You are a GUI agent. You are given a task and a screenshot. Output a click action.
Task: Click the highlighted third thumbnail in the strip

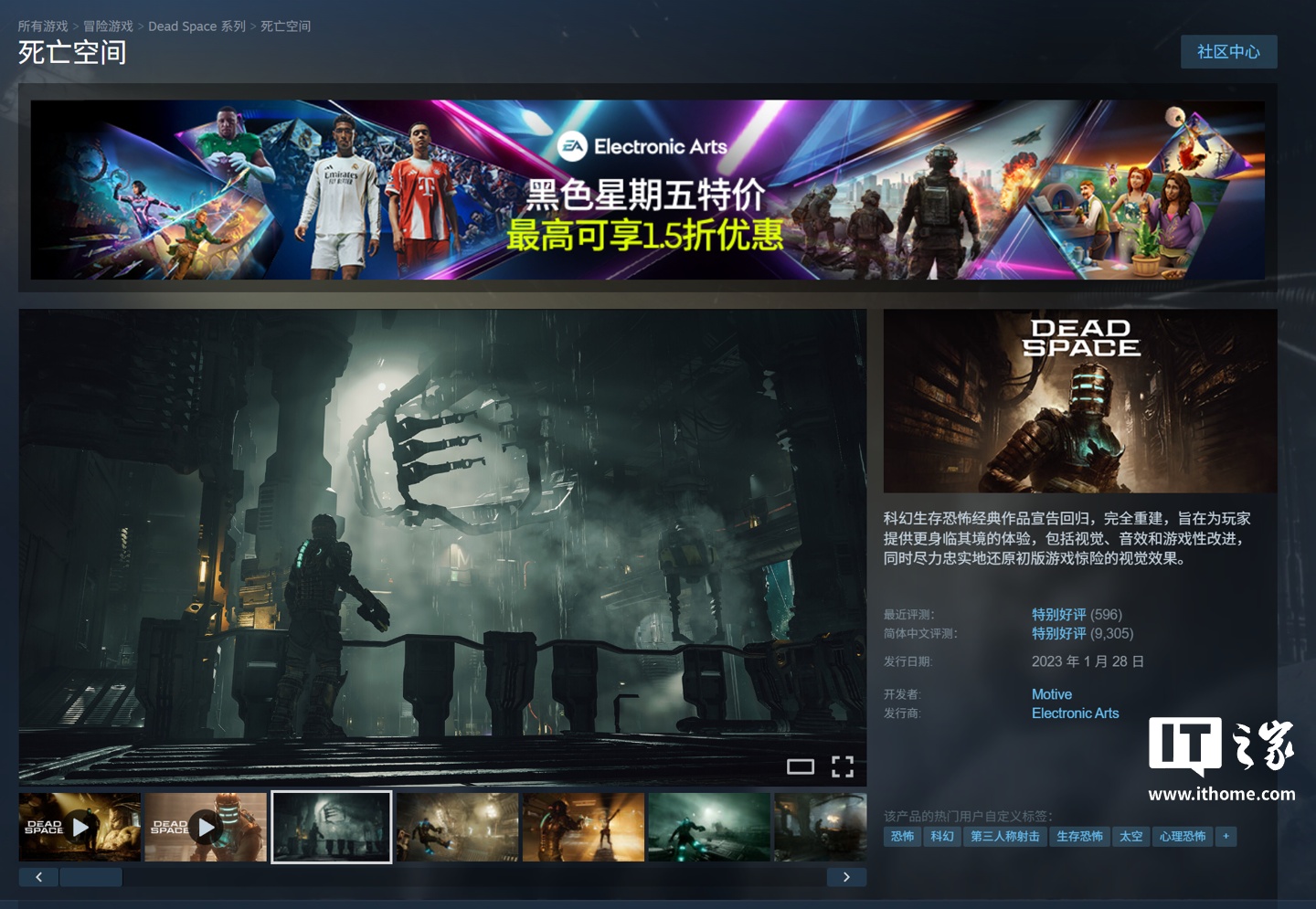332,827
